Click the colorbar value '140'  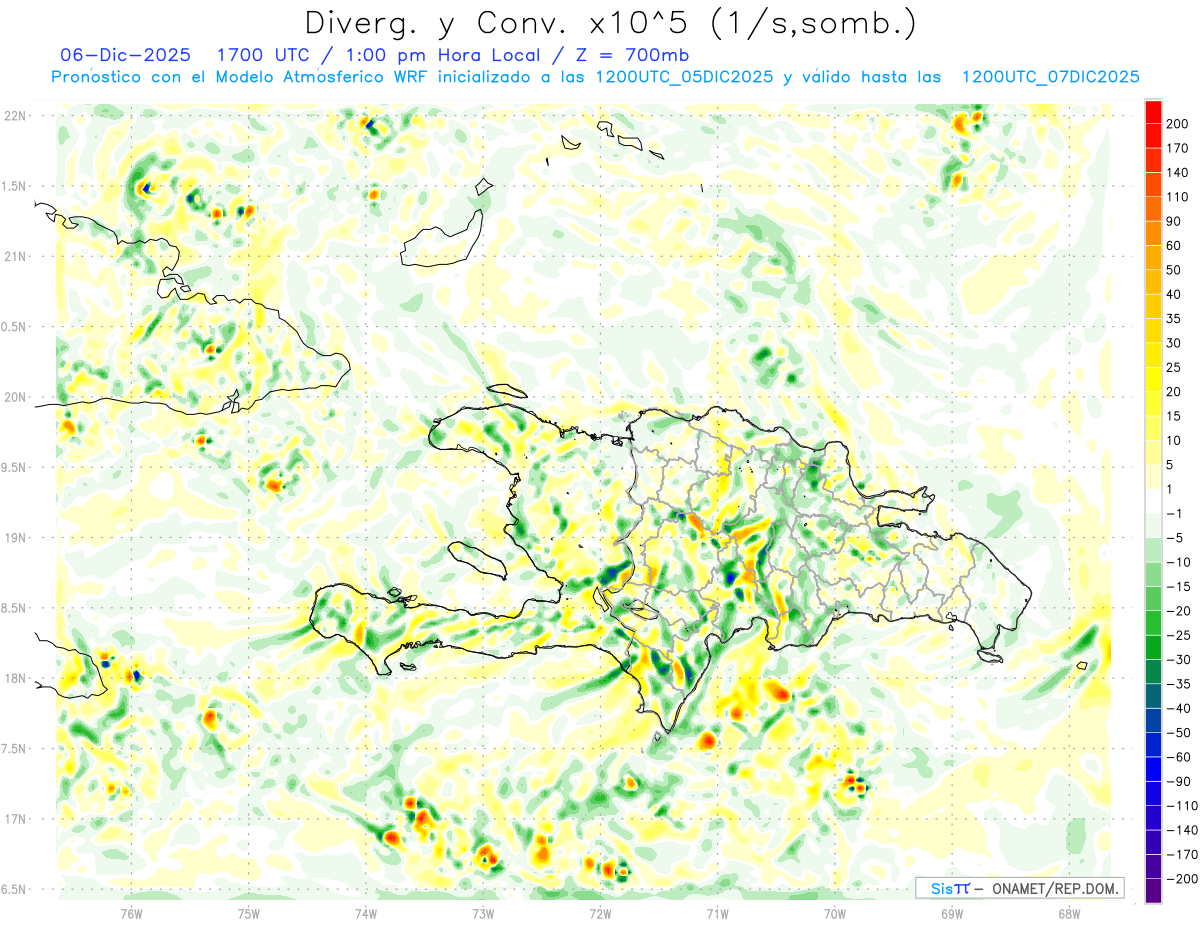pyautogui.click(x=1178, y=173)
